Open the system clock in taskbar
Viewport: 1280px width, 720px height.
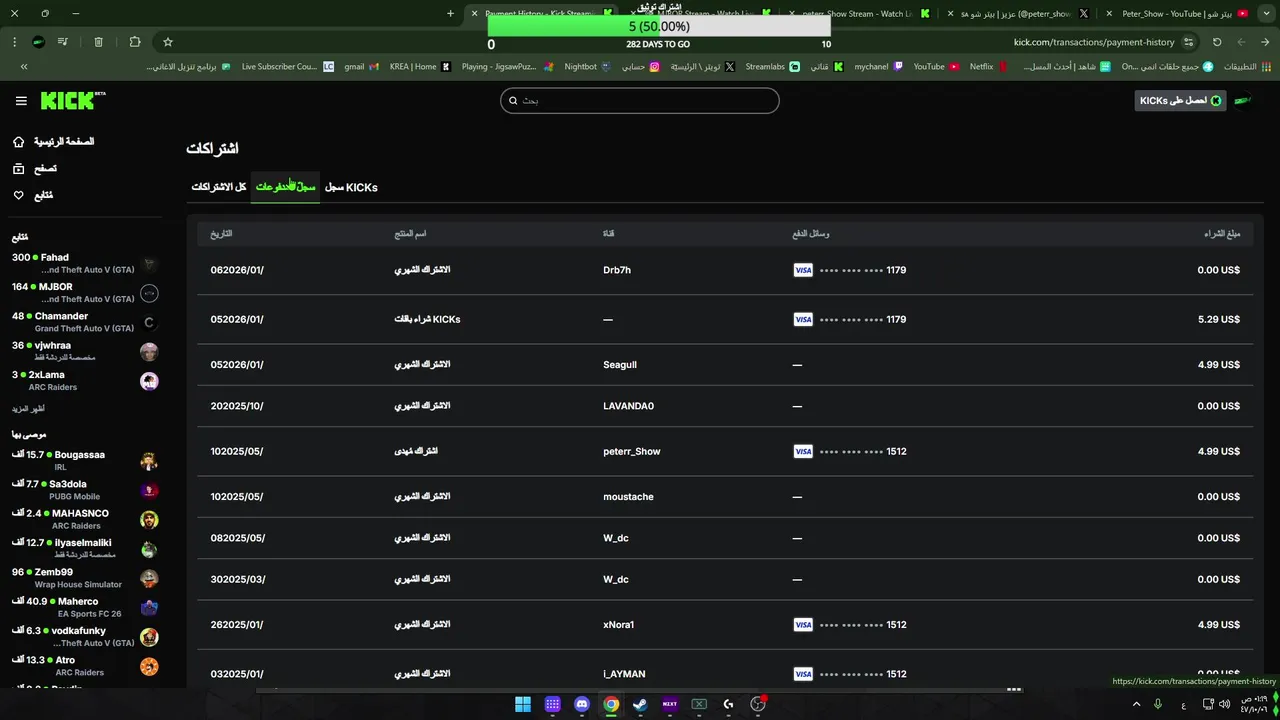tap(1256, 704)
